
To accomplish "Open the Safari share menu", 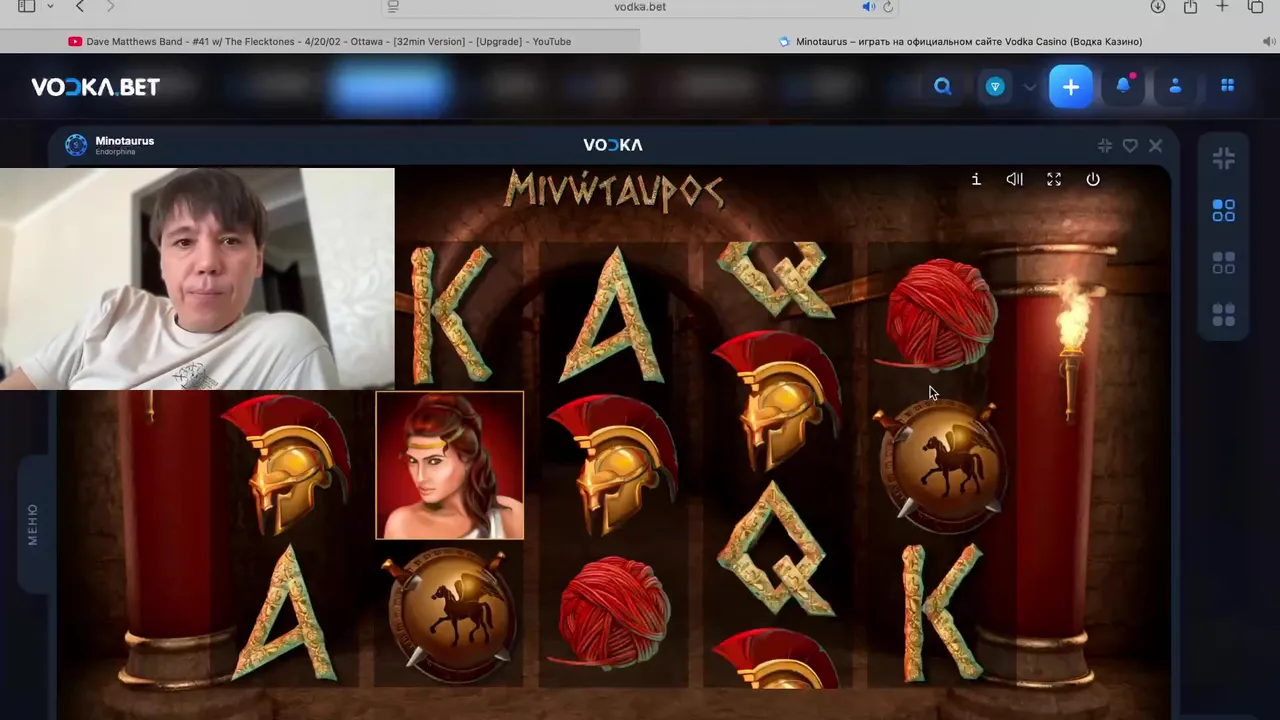I will (x=1190, y=7).
